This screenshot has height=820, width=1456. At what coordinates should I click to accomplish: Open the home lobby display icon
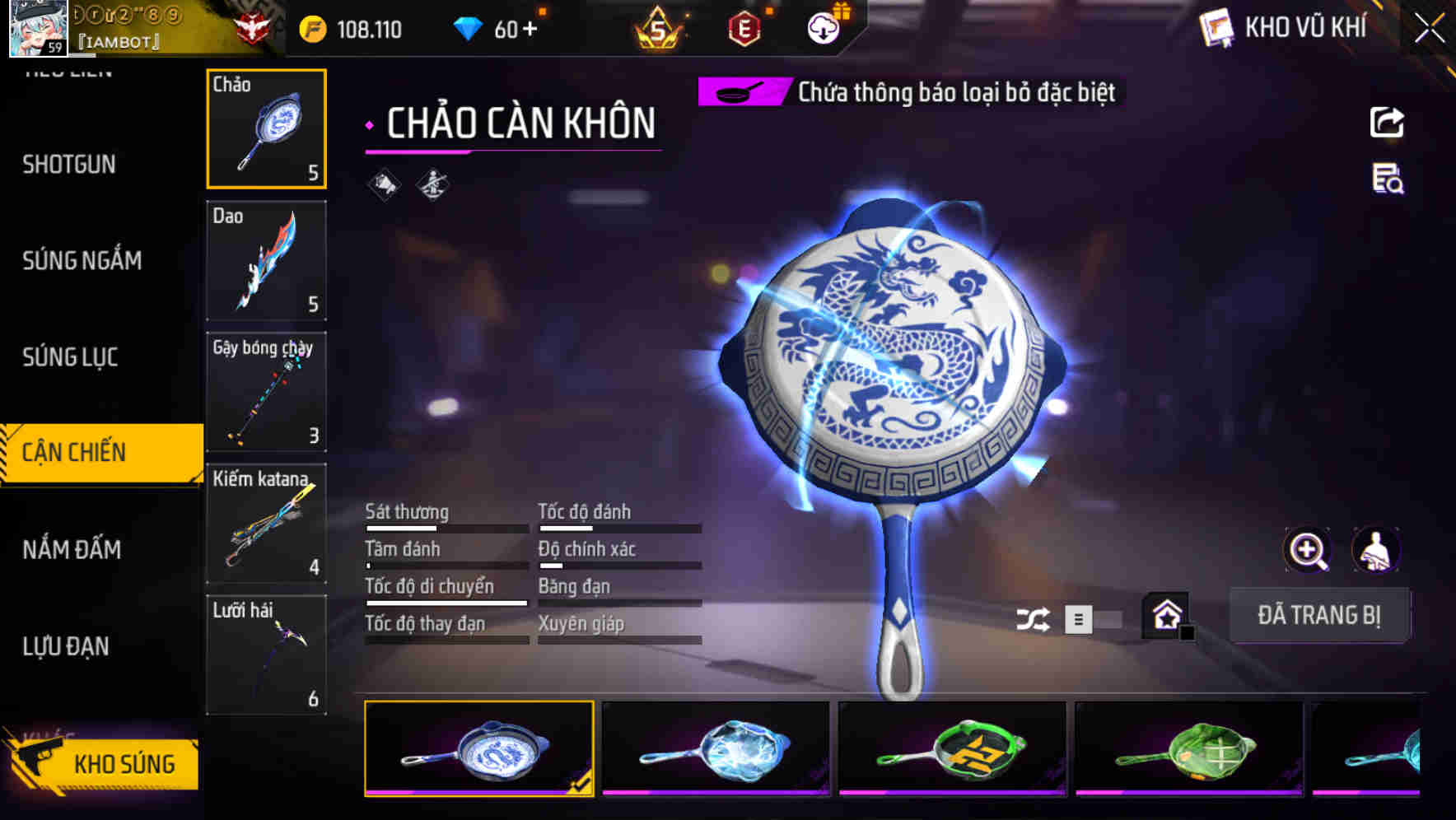(x=1167, y=615)
